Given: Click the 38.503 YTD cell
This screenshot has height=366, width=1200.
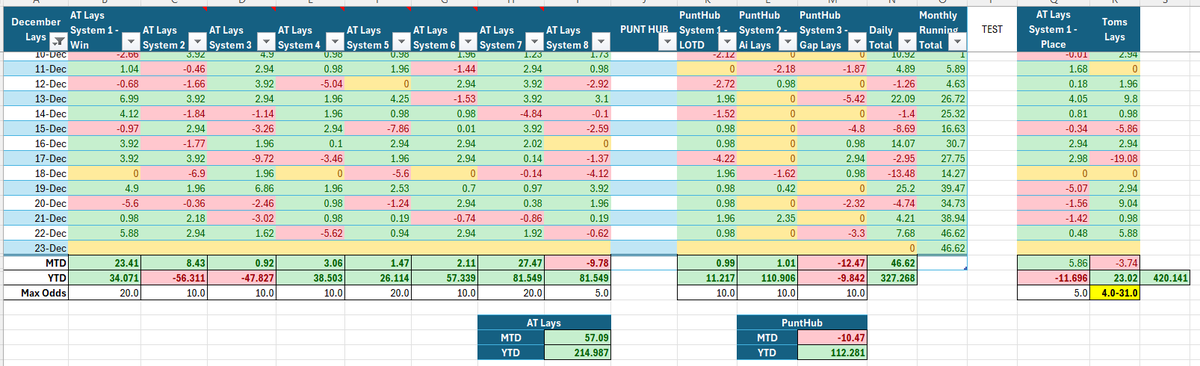Looking at the screenshot, I should 309,277.
